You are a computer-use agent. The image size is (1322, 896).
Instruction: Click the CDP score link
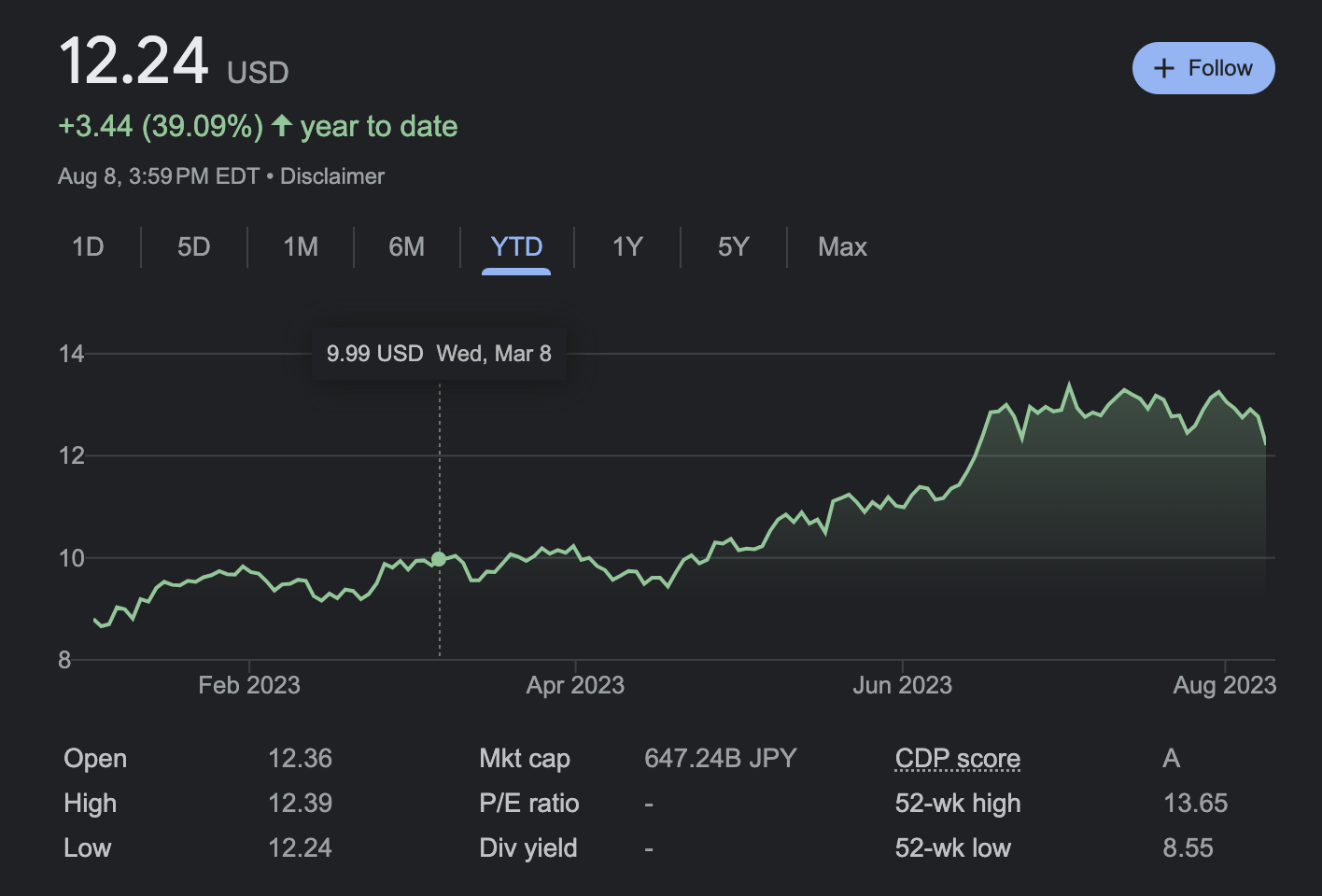957,758
